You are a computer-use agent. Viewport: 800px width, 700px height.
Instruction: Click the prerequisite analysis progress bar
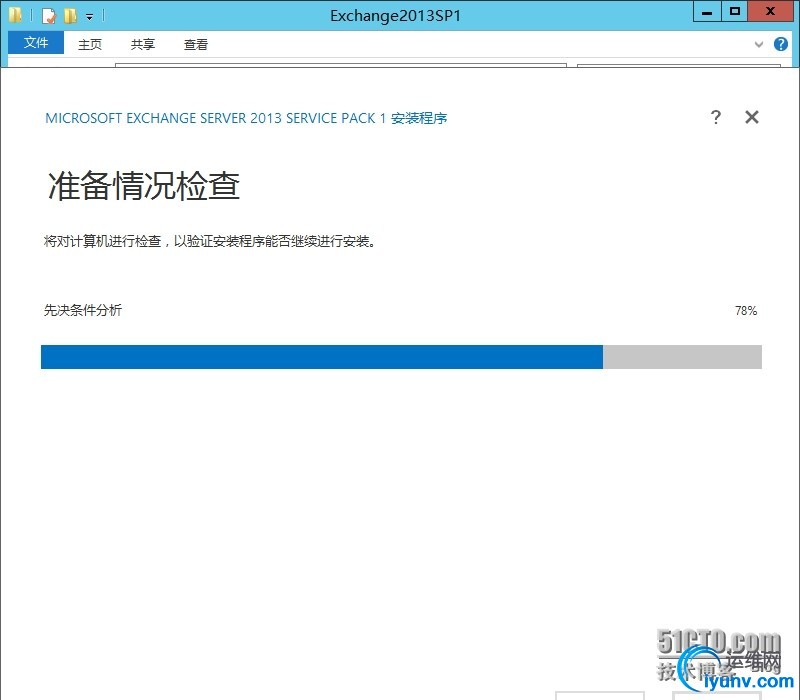tap(401, 357)
